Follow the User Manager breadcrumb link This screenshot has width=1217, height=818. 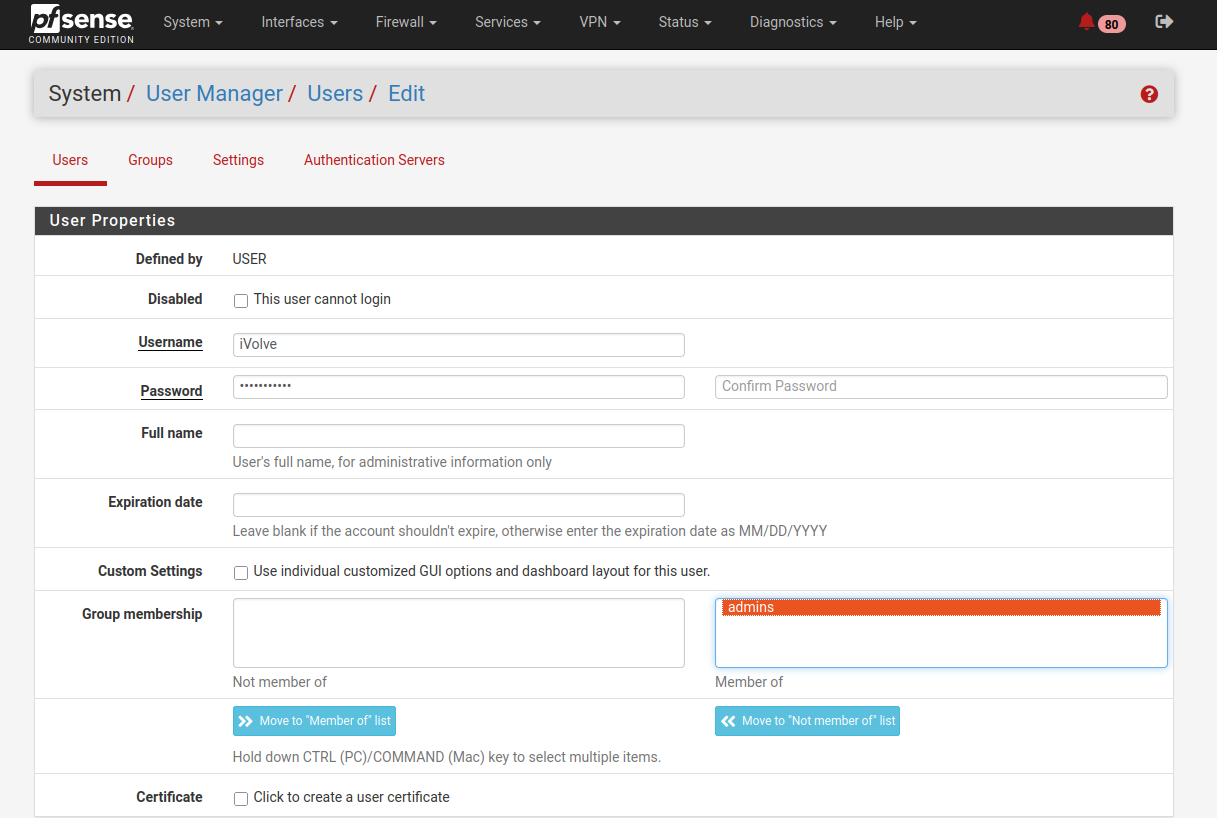214,94
